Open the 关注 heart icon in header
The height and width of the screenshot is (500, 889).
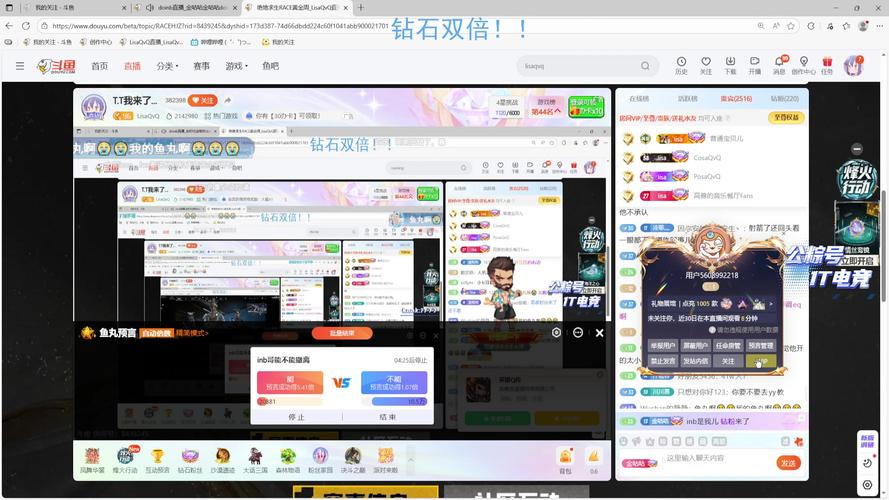(x=706, y=65)
